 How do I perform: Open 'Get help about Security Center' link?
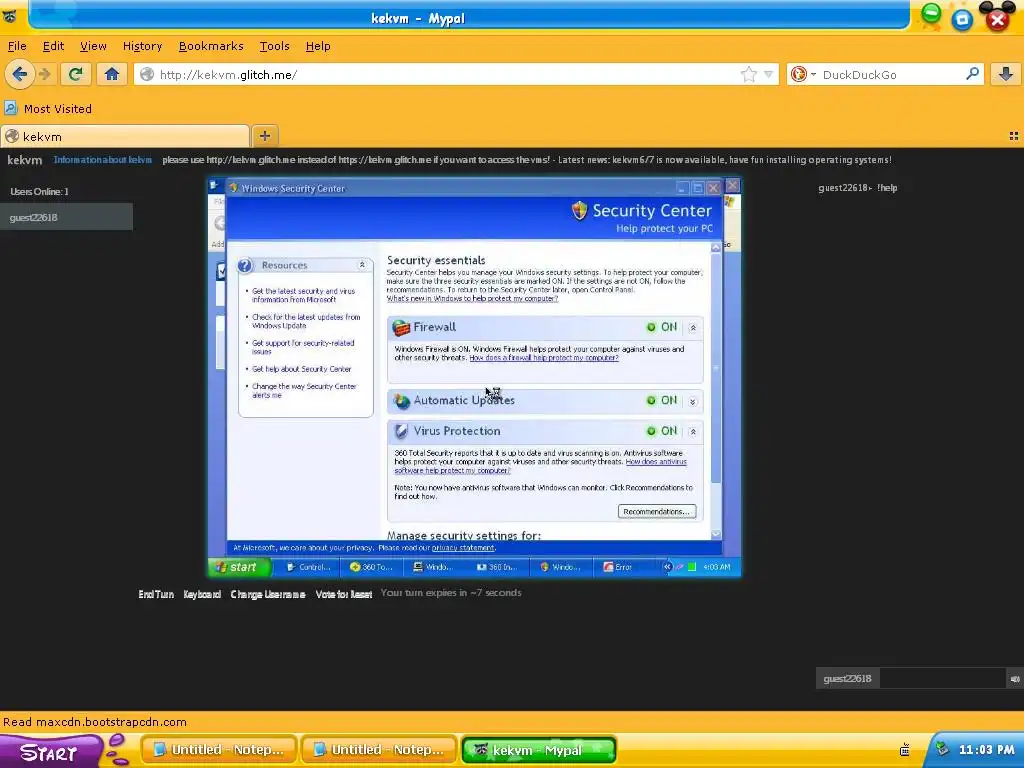pyautogui.click(x=302, y=369)
